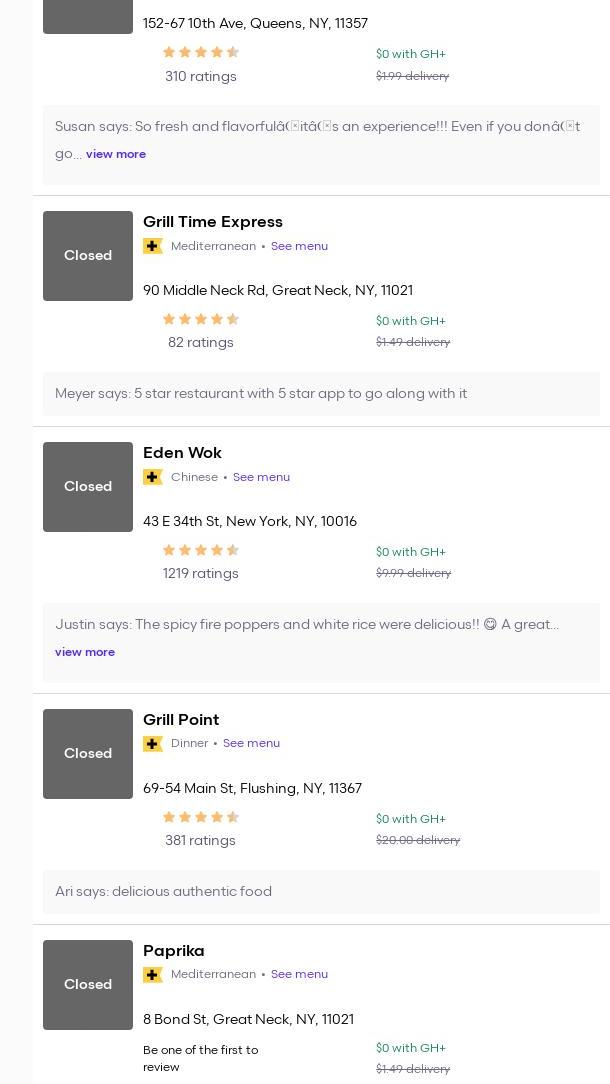Screen dimensions: 610x1084
Task: Expand Susan's review with view more
Action: [x=116, y=154]
